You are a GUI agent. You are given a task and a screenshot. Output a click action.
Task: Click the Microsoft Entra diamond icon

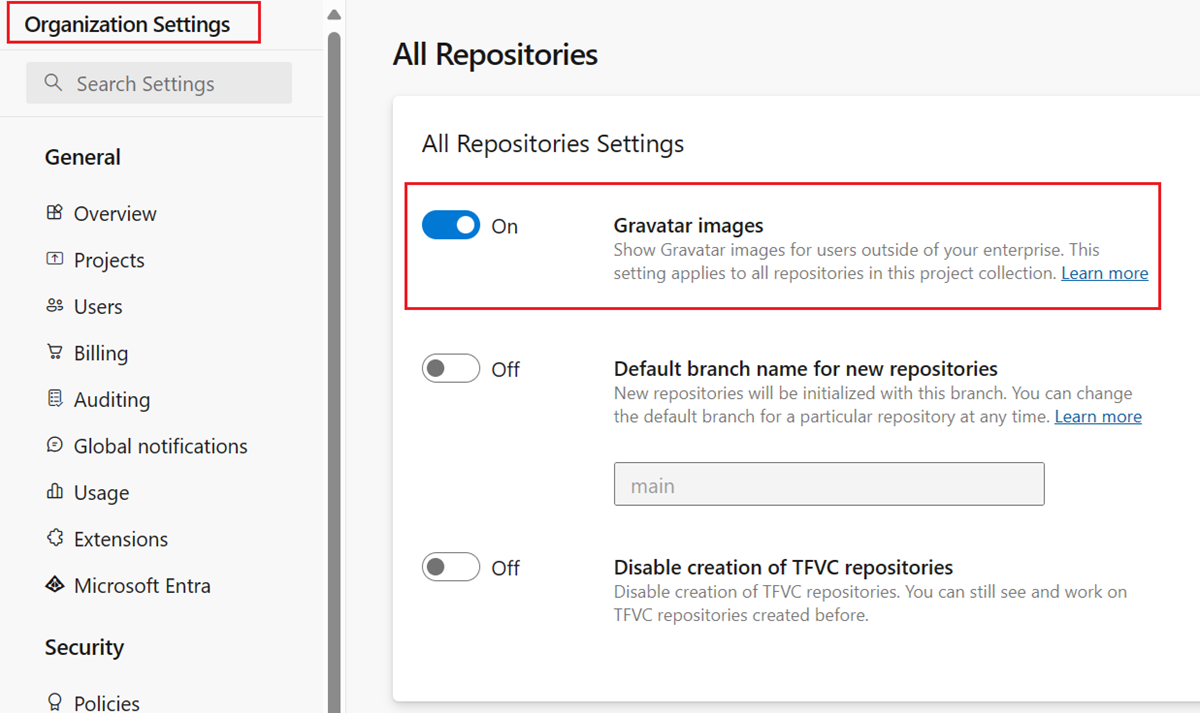point(55,585)
